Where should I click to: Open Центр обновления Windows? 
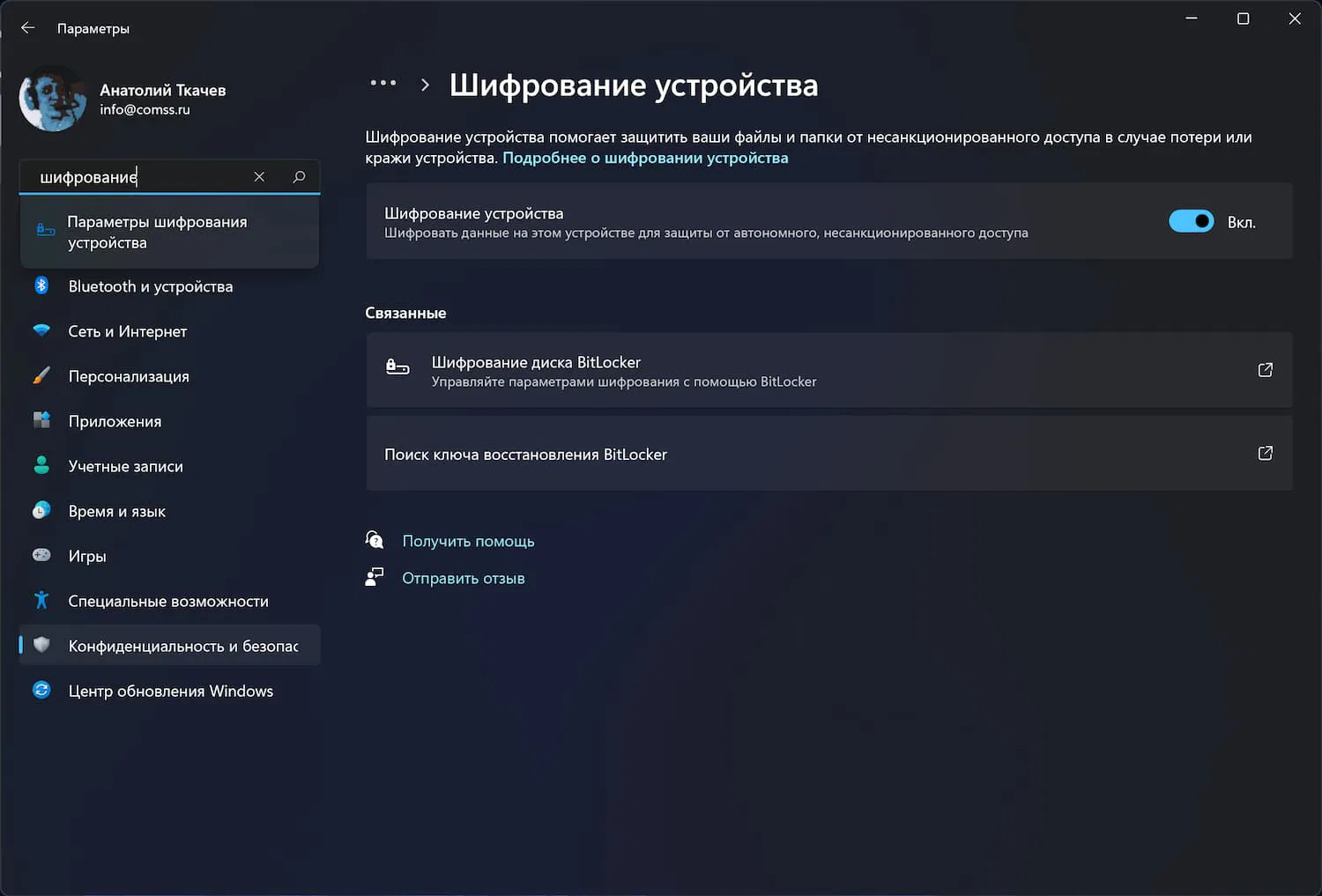click(x=169, y=691)
